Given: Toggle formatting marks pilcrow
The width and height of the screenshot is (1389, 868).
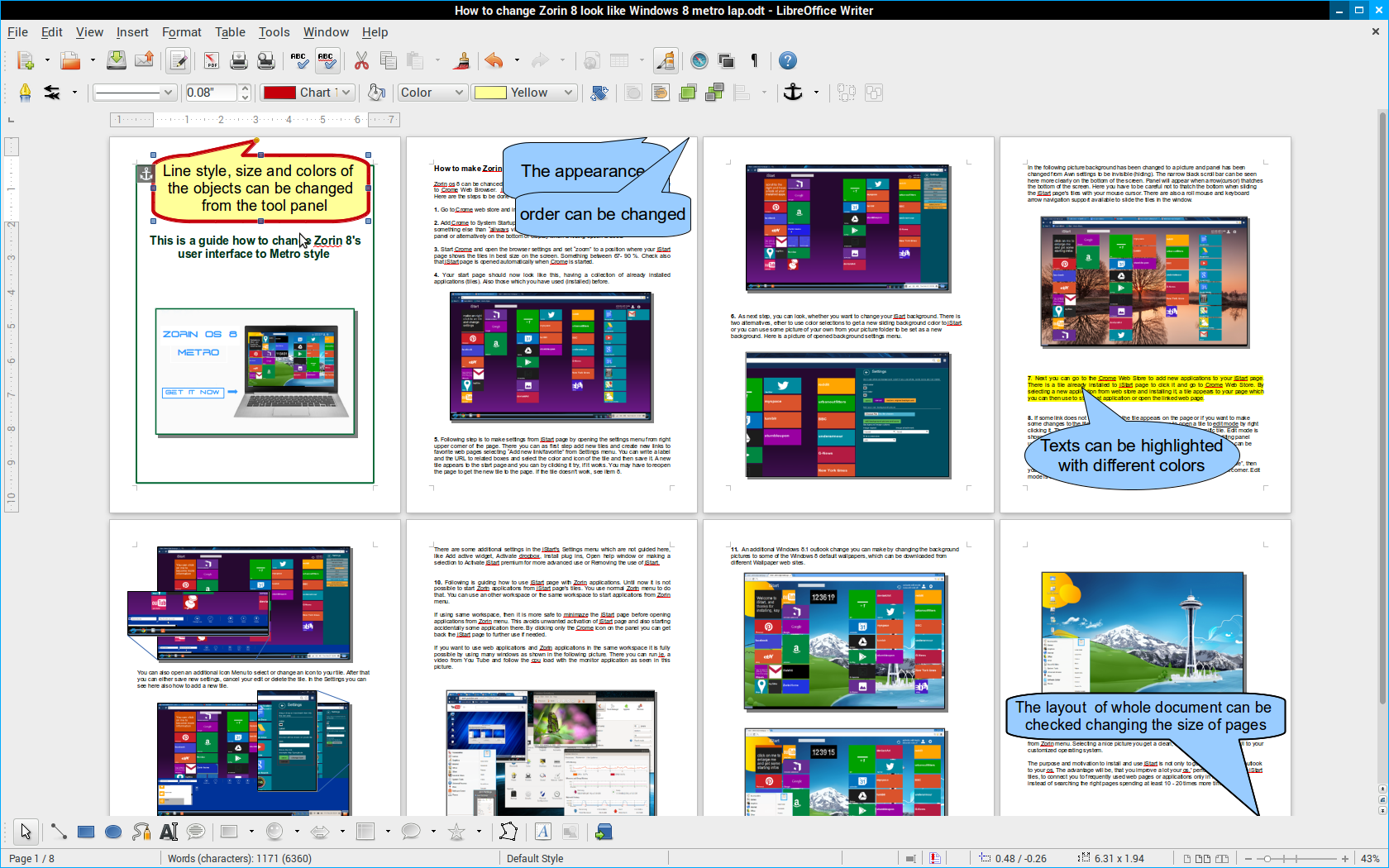Looking at the screenshot, I should pyautogui.click(x=754, y=60).
